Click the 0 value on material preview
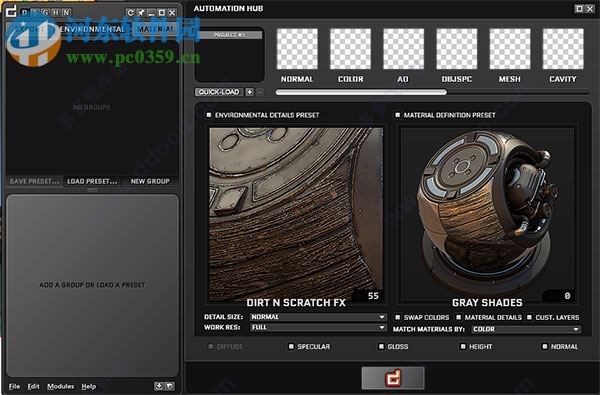Viewport: 600px width, 395px height. 567,295
